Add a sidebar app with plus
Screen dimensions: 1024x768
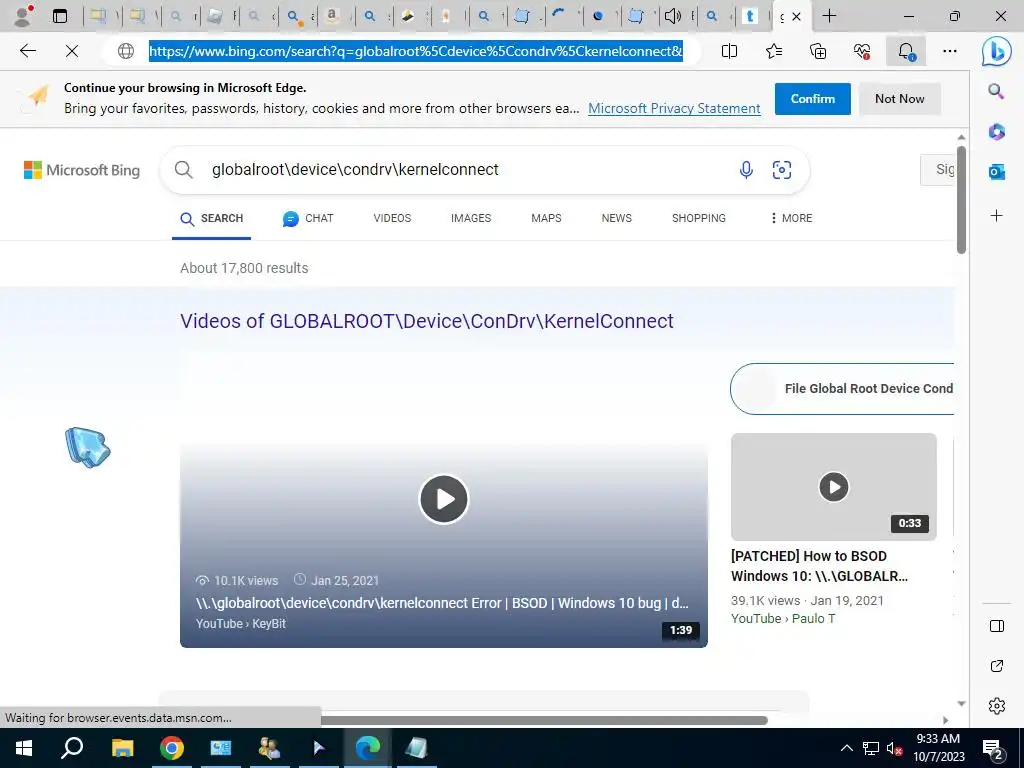tap(997, 216)
